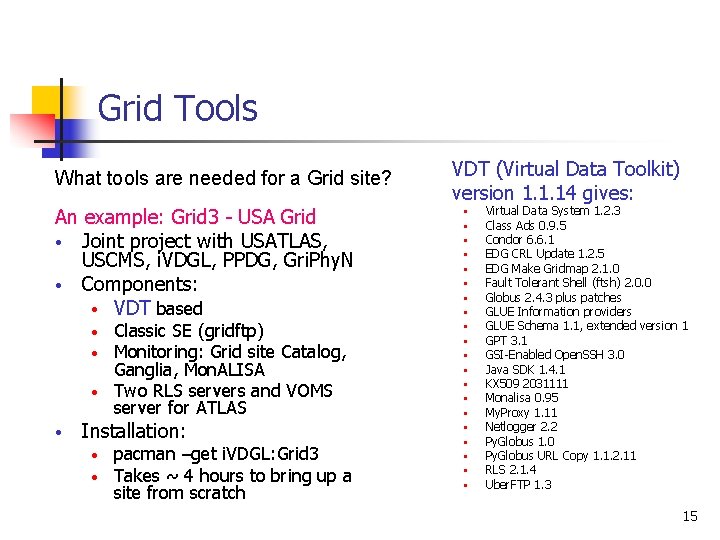Click 'GLUE Schema 1.1, extended version 1'
This screenshot has width=720, height=540.
(586, 326)
